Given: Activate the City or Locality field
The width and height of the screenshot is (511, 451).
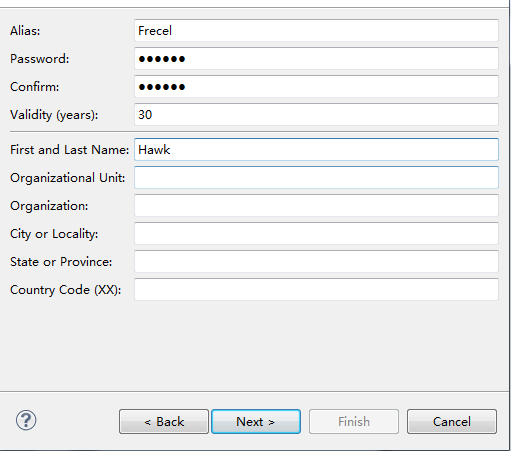Looking at the screenshot, I should [316, 234].
